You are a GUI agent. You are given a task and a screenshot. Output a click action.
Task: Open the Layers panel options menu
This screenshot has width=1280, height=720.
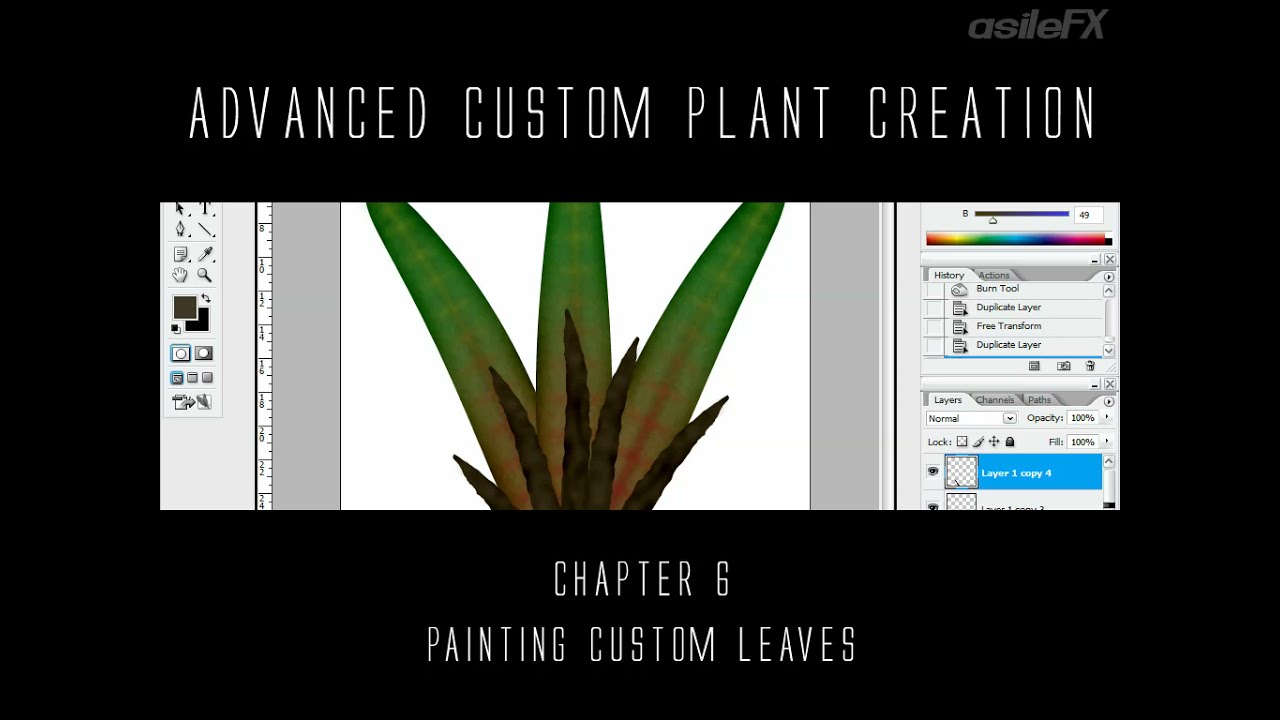click(1109, 401)
